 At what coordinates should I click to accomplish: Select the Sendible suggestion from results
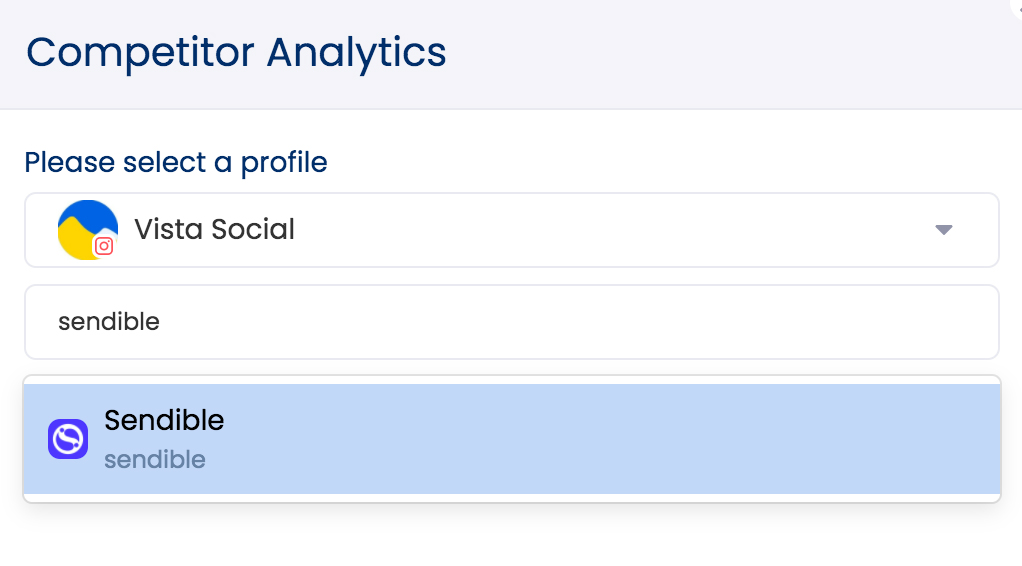point(400,439)
